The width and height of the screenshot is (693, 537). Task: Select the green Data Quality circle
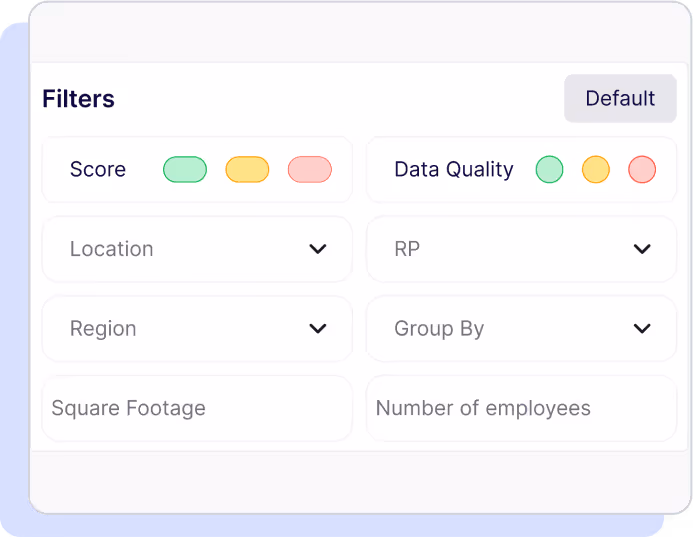[549, 170]
